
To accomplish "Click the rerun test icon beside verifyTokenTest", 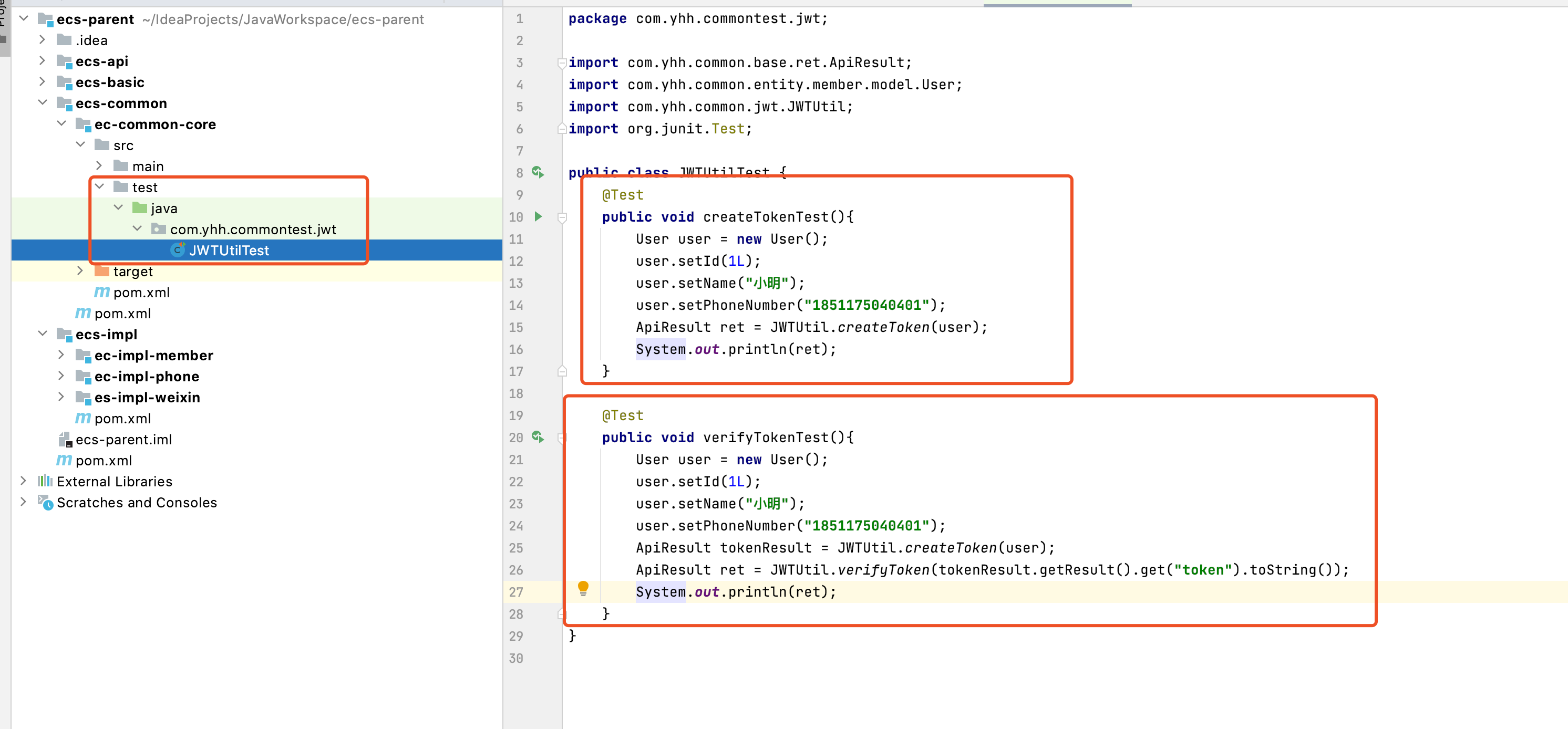I will [x=538, y=437].
